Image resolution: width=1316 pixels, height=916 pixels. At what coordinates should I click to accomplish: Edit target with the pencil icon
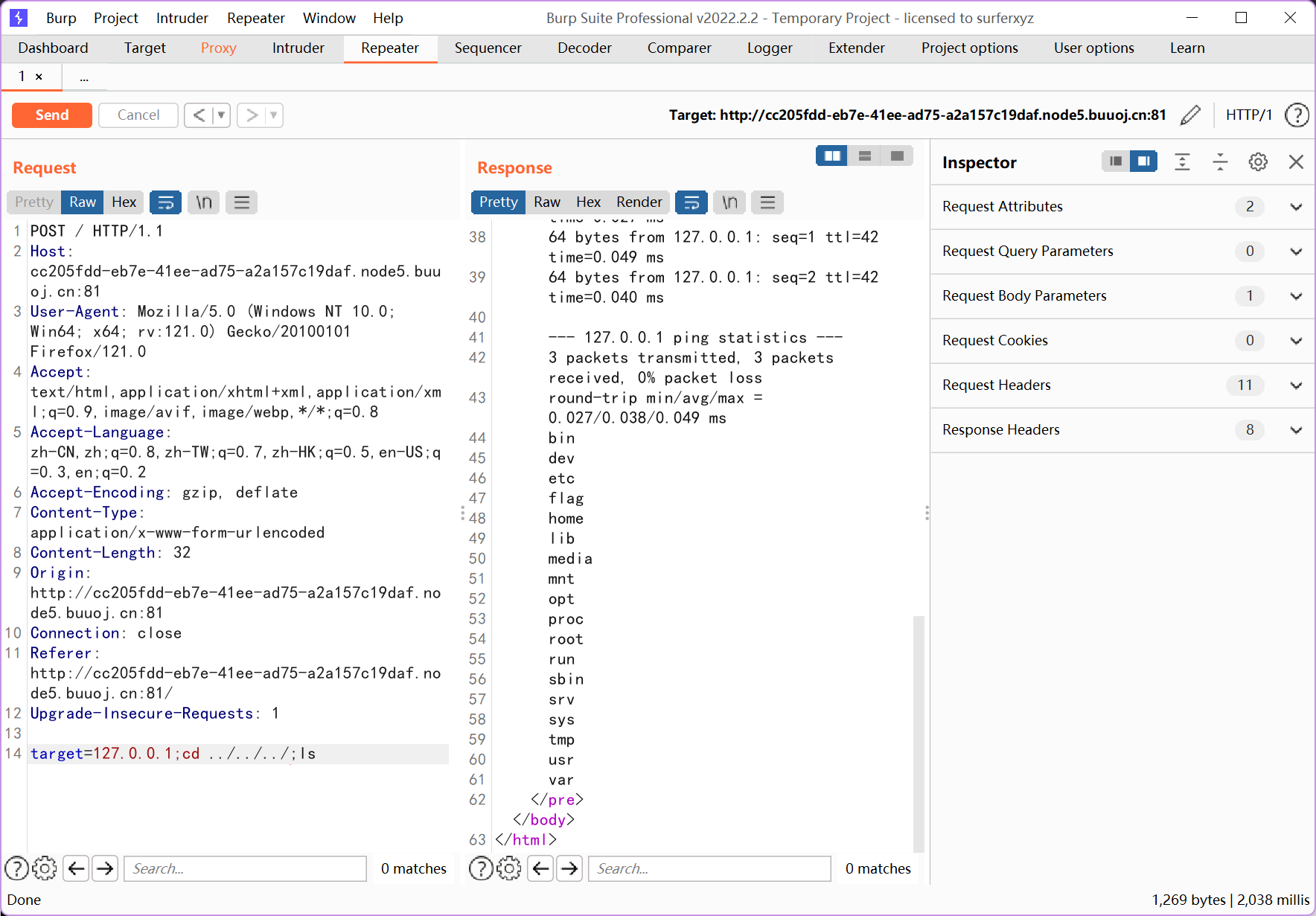point(1190,115)
